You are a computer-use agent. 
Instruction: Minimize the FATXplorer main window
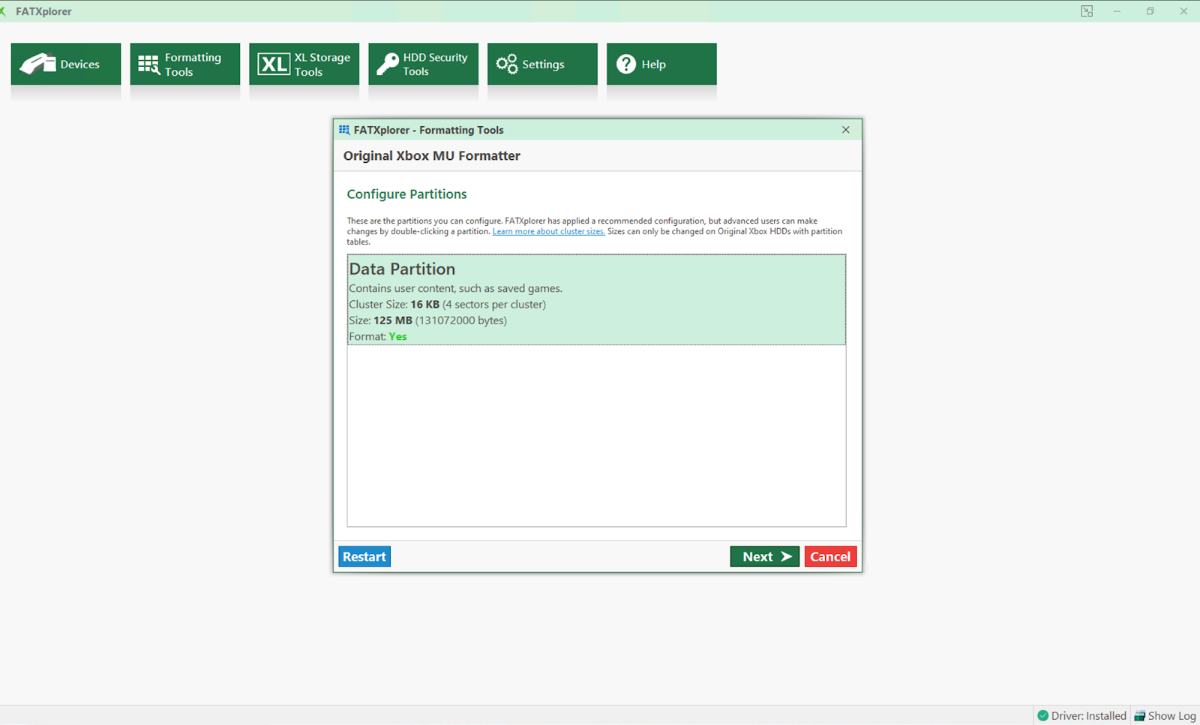coord(1118,11)
